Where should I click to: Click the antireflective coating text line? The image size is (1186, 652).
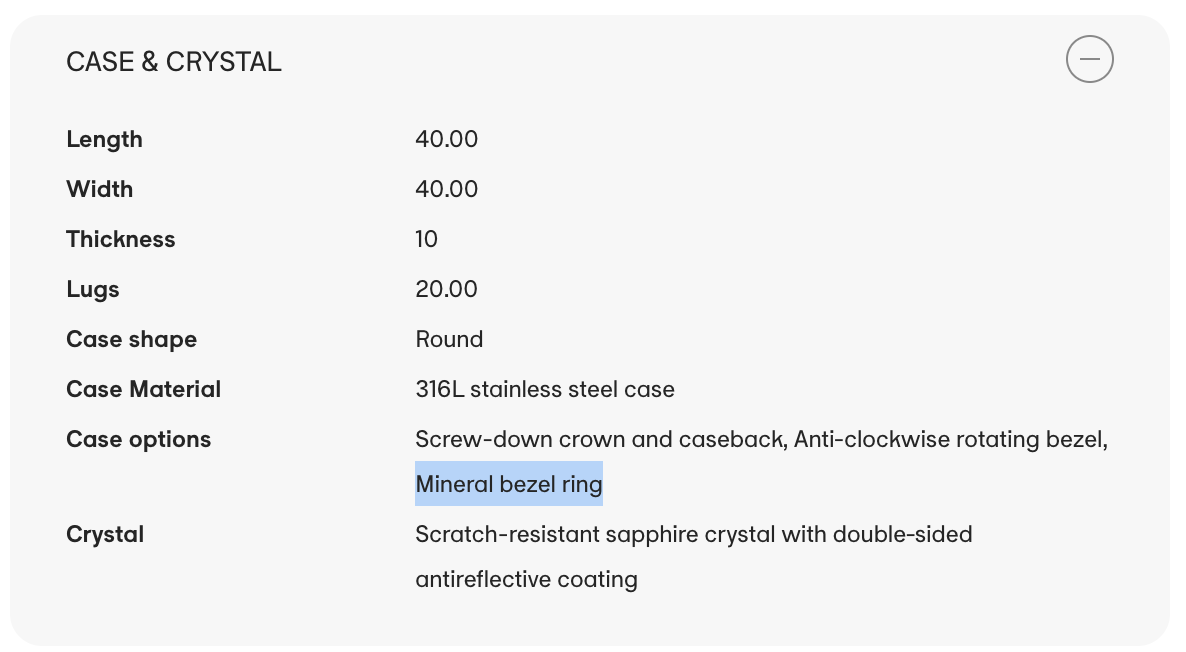point(526,579)
